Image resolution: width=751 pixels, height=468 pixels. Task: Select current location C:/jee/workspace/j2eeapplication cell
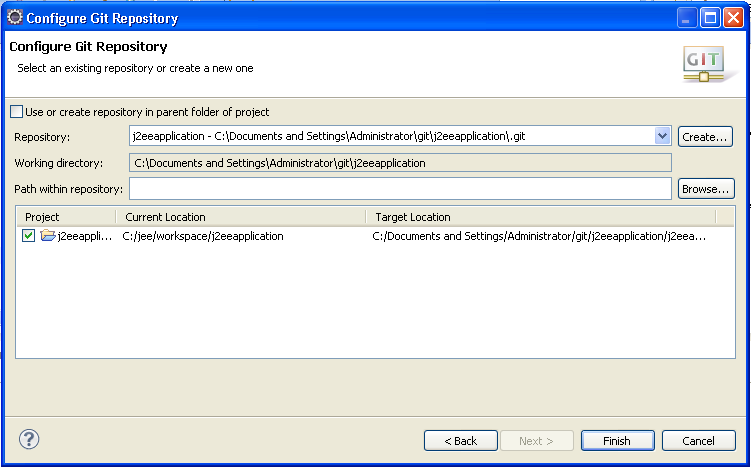[x=203, y=236]
